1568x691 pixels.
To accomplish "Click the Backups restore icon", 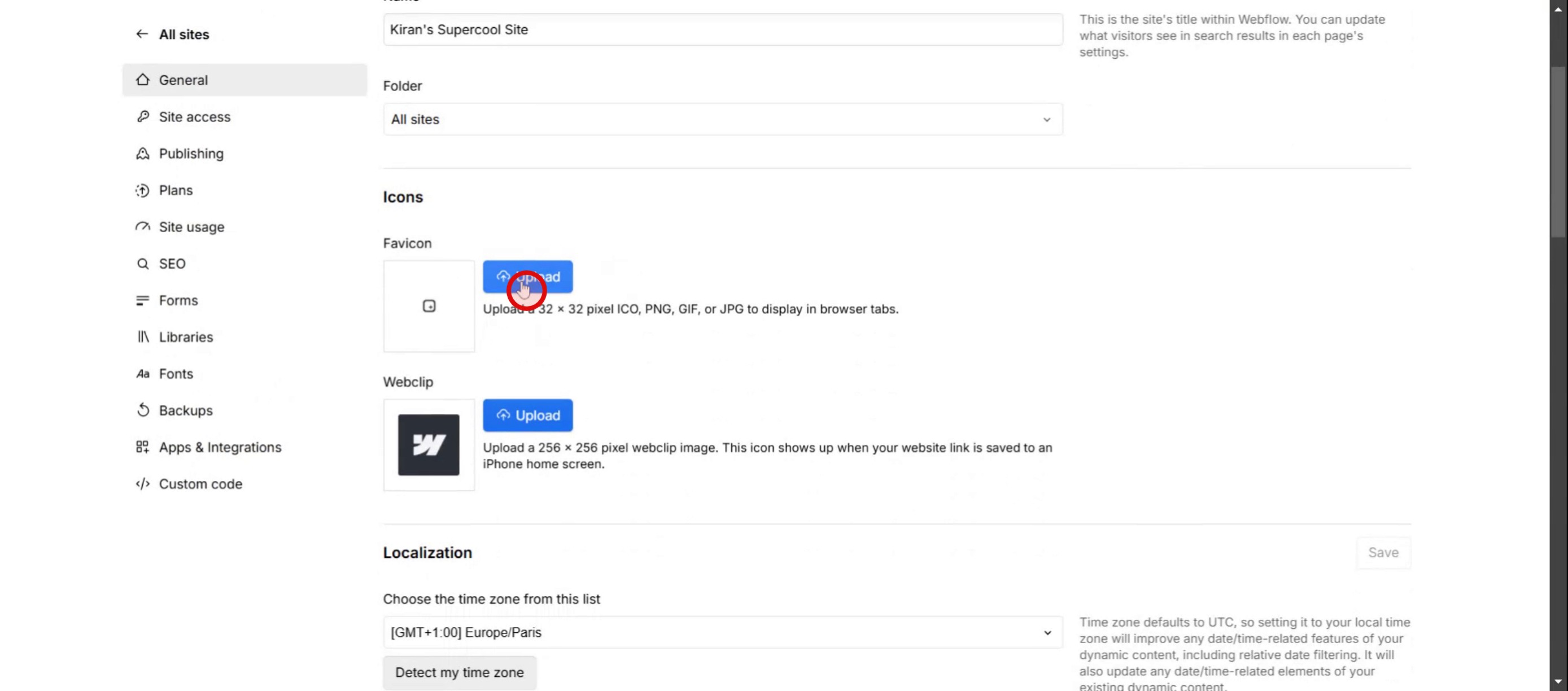I will pyautogui.click(x=142, y=410).
